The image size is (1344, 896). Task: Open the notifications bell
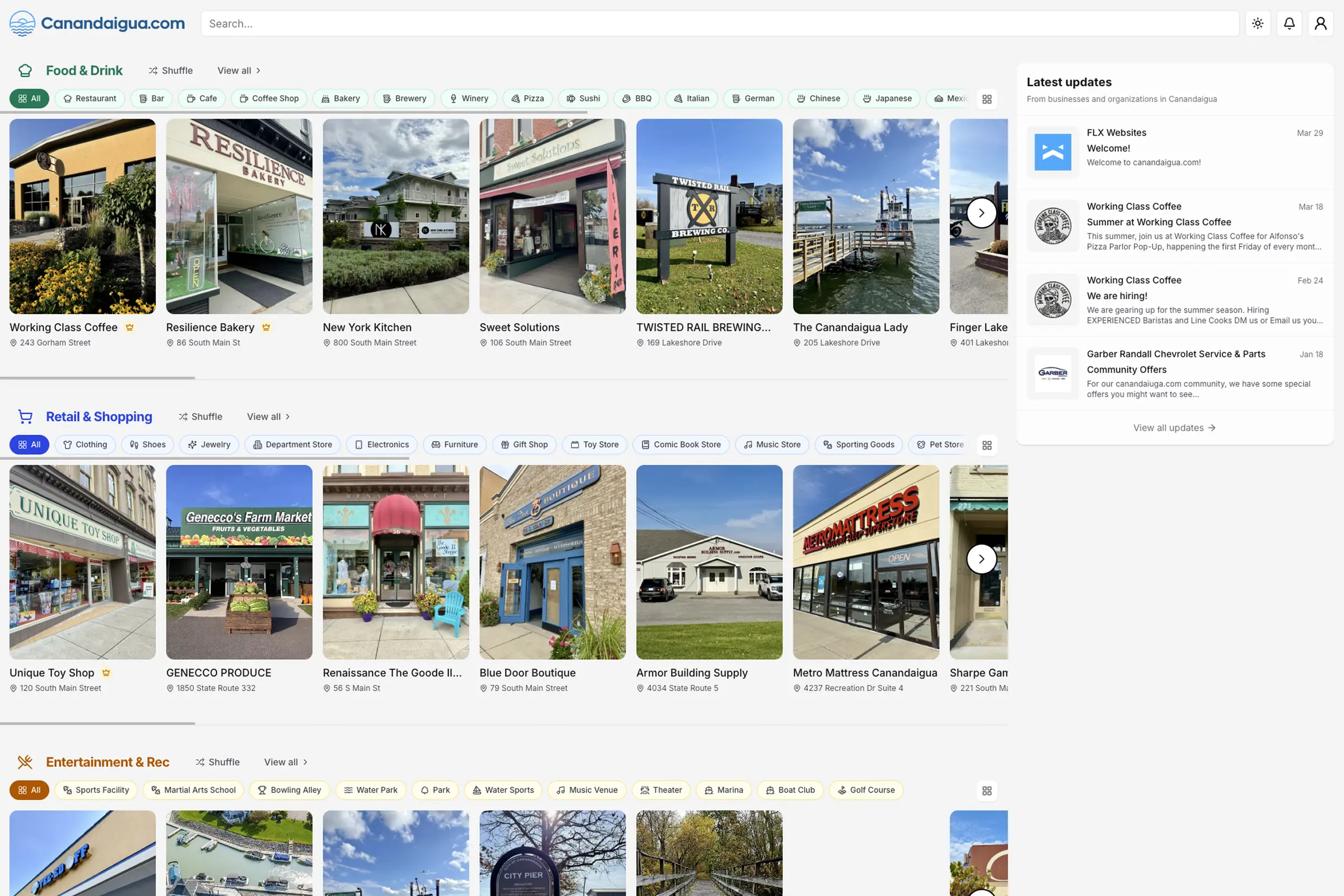pos(1289,24)
